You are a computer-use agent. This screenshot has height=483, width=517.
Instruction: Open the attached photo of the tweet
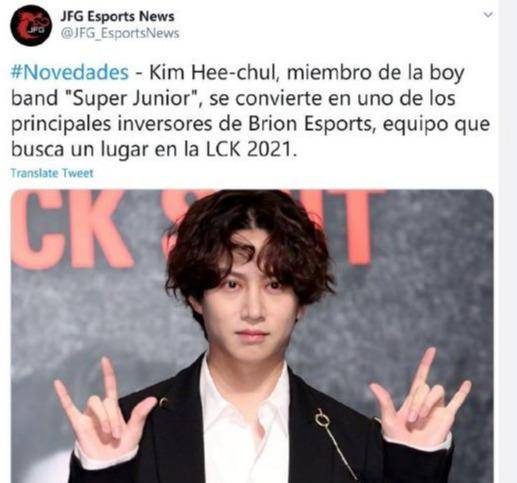point(252,336)
